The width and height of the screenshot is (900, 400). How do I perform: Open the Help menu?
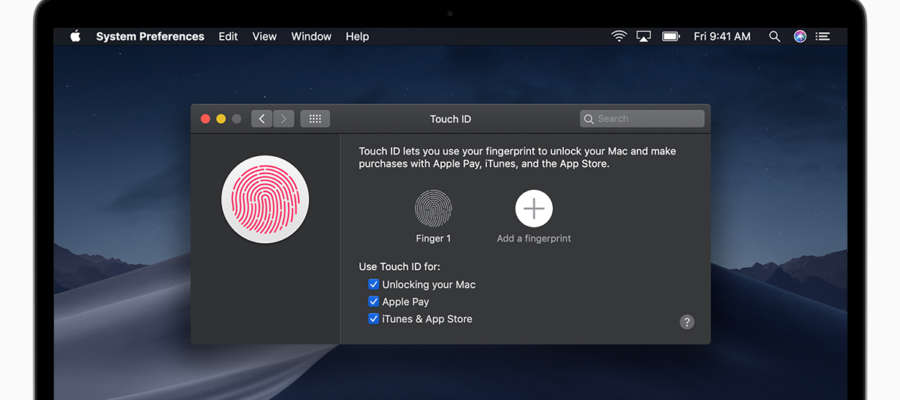[x=357, y=36]
